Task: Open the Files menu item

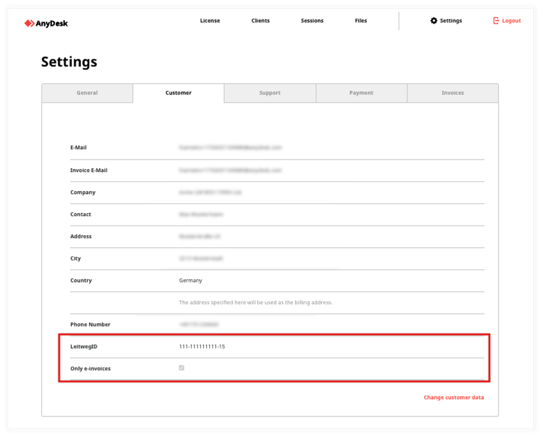Action: (x=361, y=21)
